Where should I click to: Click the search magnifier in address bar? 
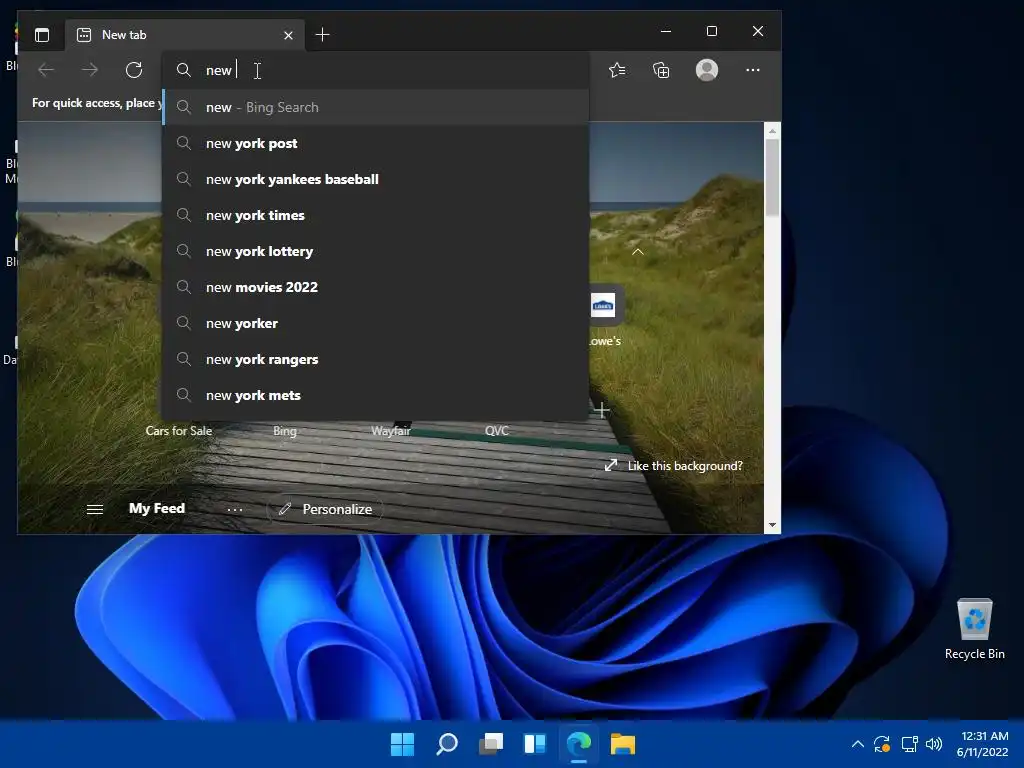184,70
